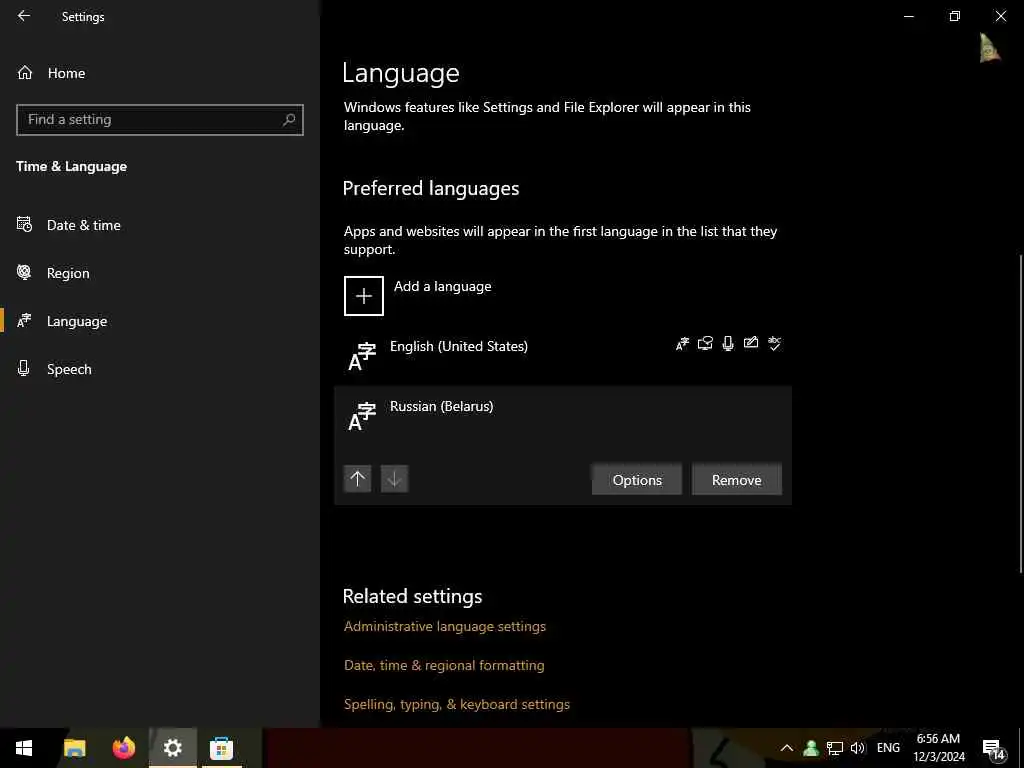
Task: Click the search magnifier icon
Action: (x=289, y=120)
